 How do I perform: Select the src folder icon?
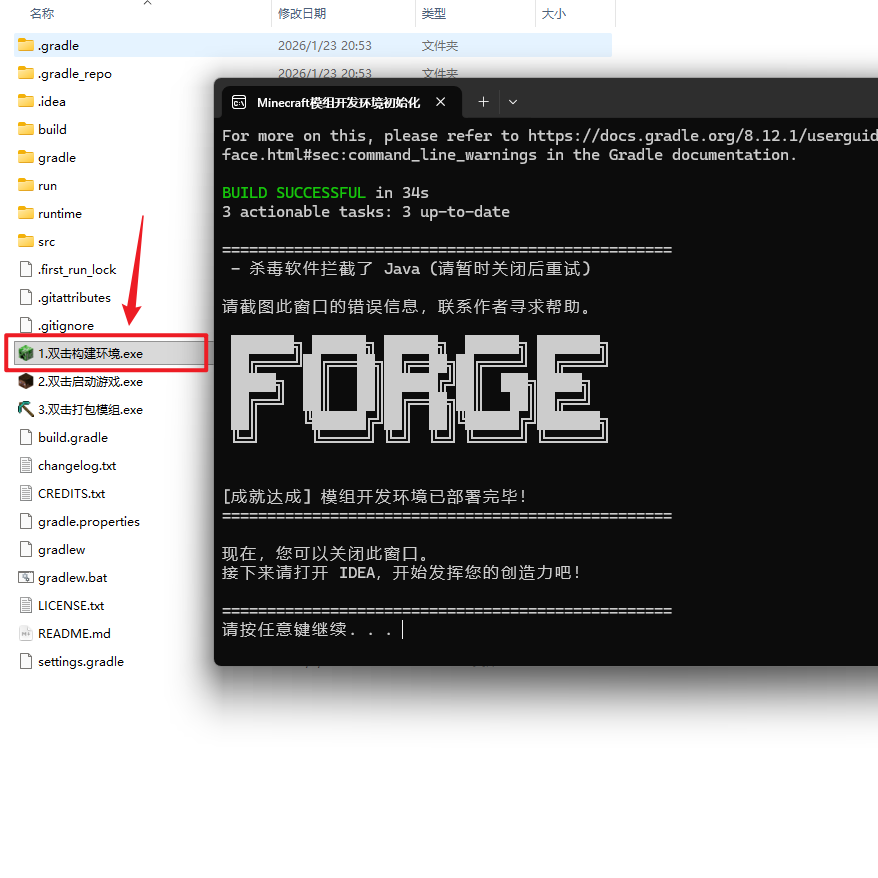[26, 241]
